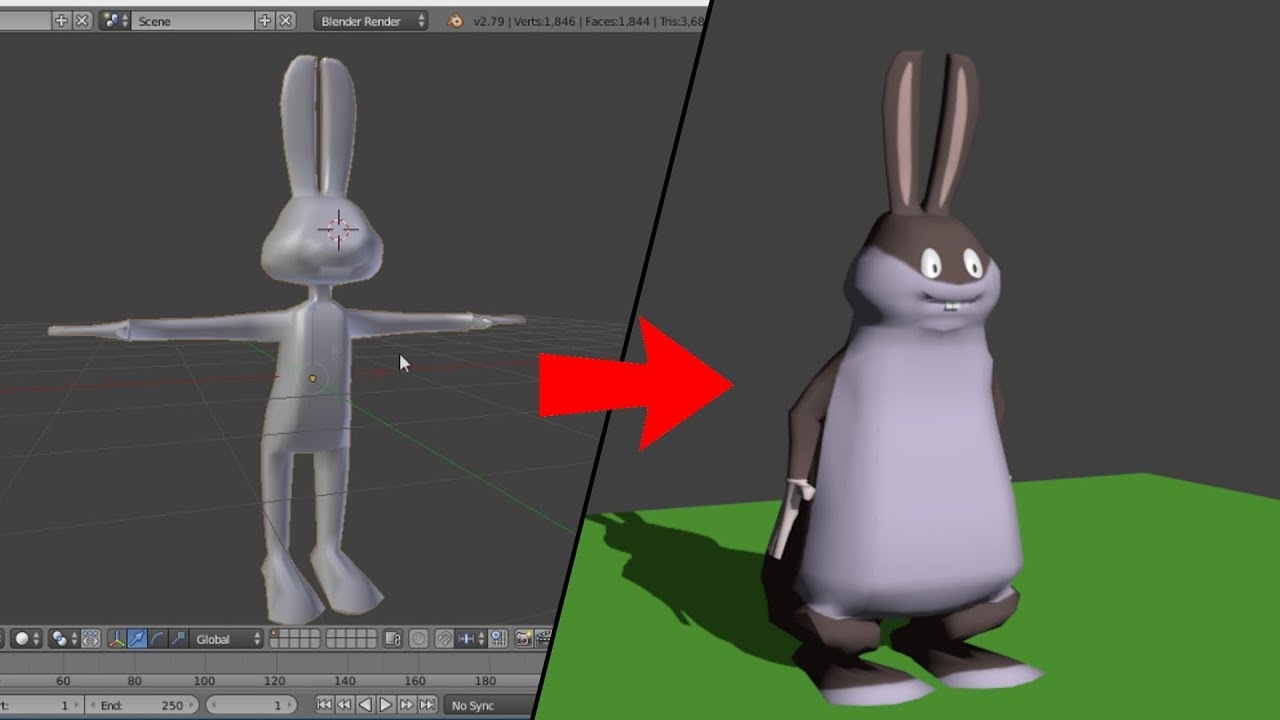Click the Verts:1,846 statistic text
This screenshot has height=720, width=1280.
coord(545,22)
